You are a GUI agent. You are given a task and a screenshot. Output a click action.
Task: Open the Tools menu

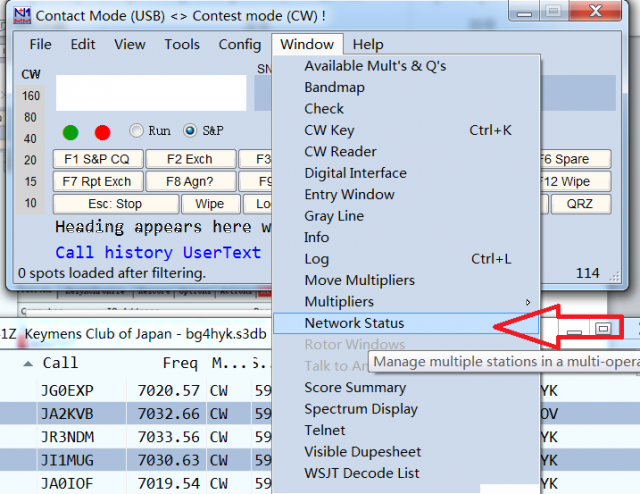pyautogui.click(x=182, y=44)
